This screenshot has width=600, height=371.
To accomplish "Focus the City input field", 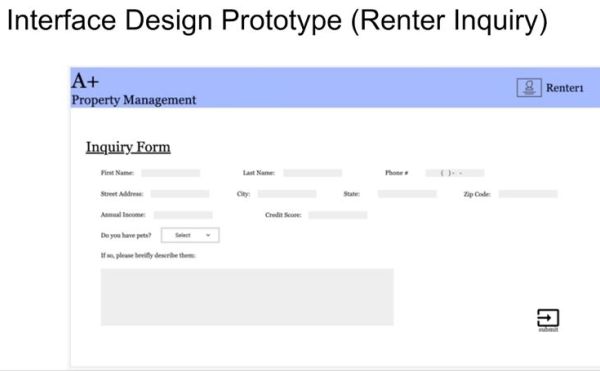I will click(x=287, y=194).
